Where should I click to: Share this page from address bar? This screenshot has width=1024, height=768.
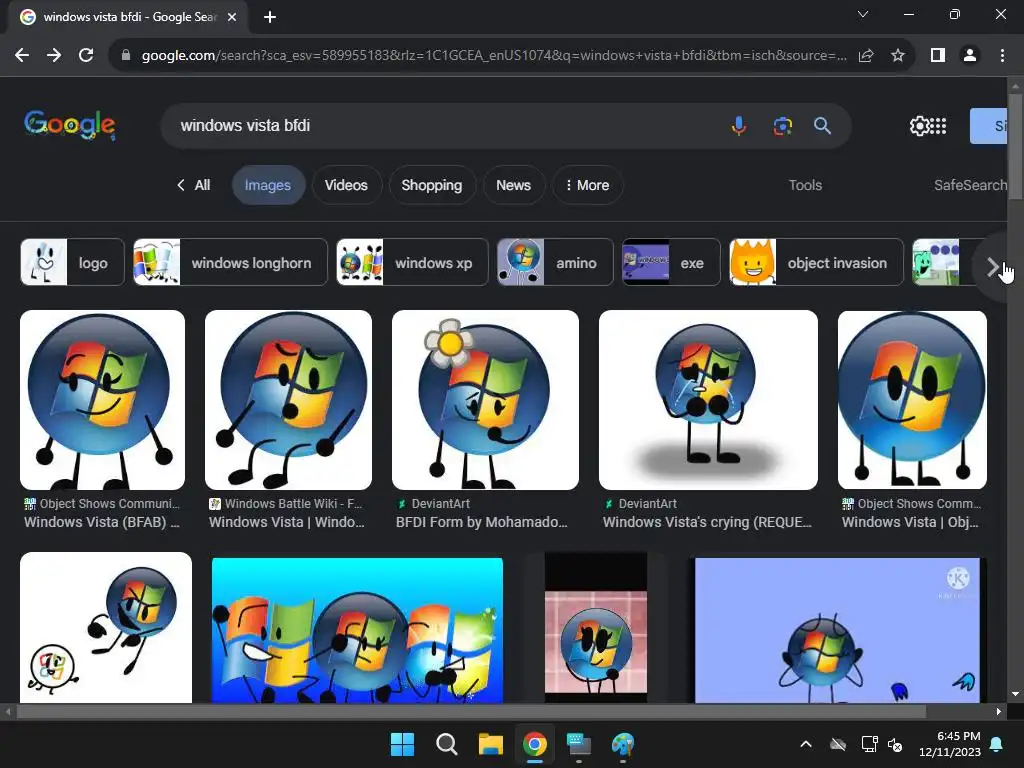tap(866, 56)
